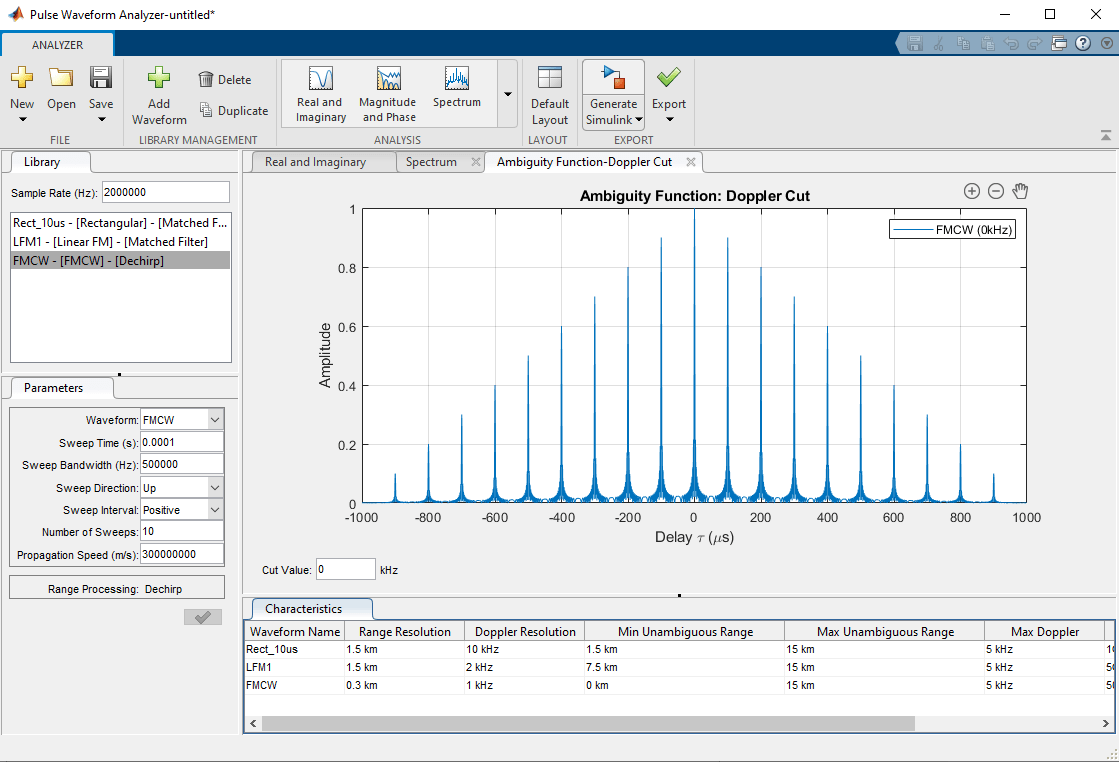The image size is (1119, 762).
Task: Apply the Default Layout
Action: (549, 95)
